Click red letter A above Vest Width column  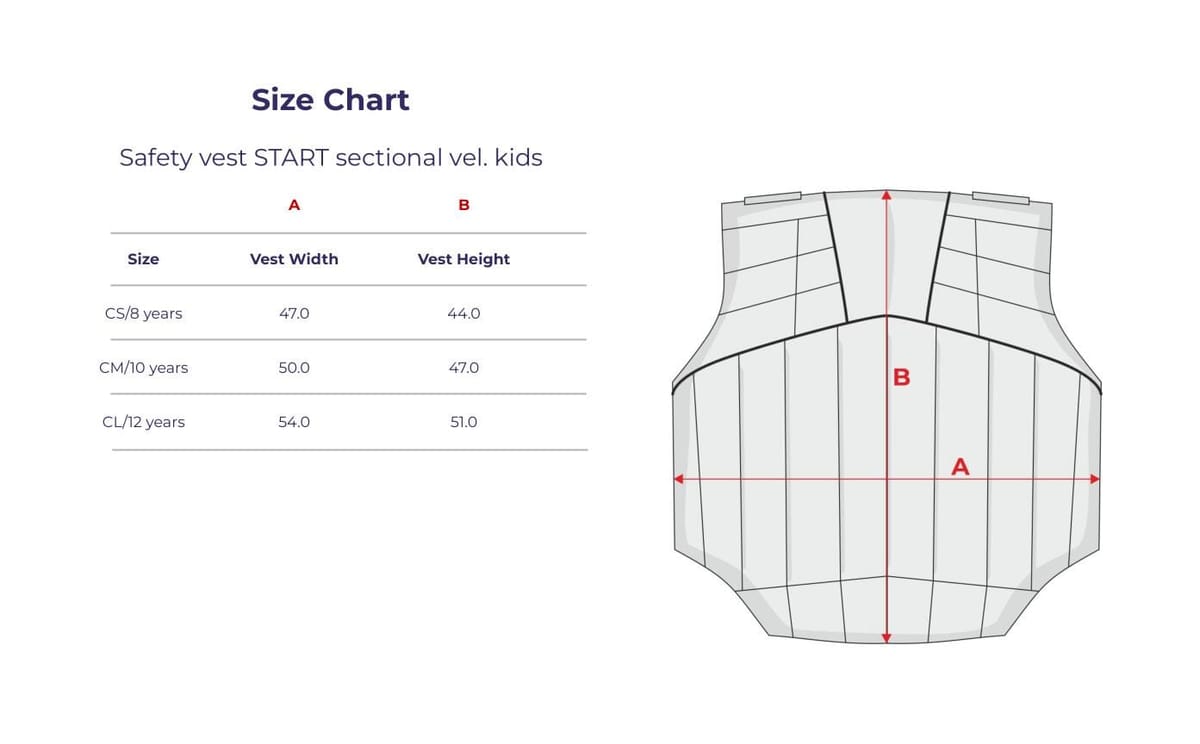294,205
